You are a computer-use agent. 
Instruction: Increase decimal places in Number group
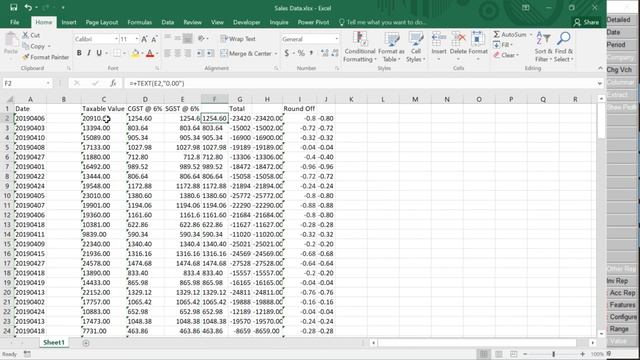coord(324,53)
